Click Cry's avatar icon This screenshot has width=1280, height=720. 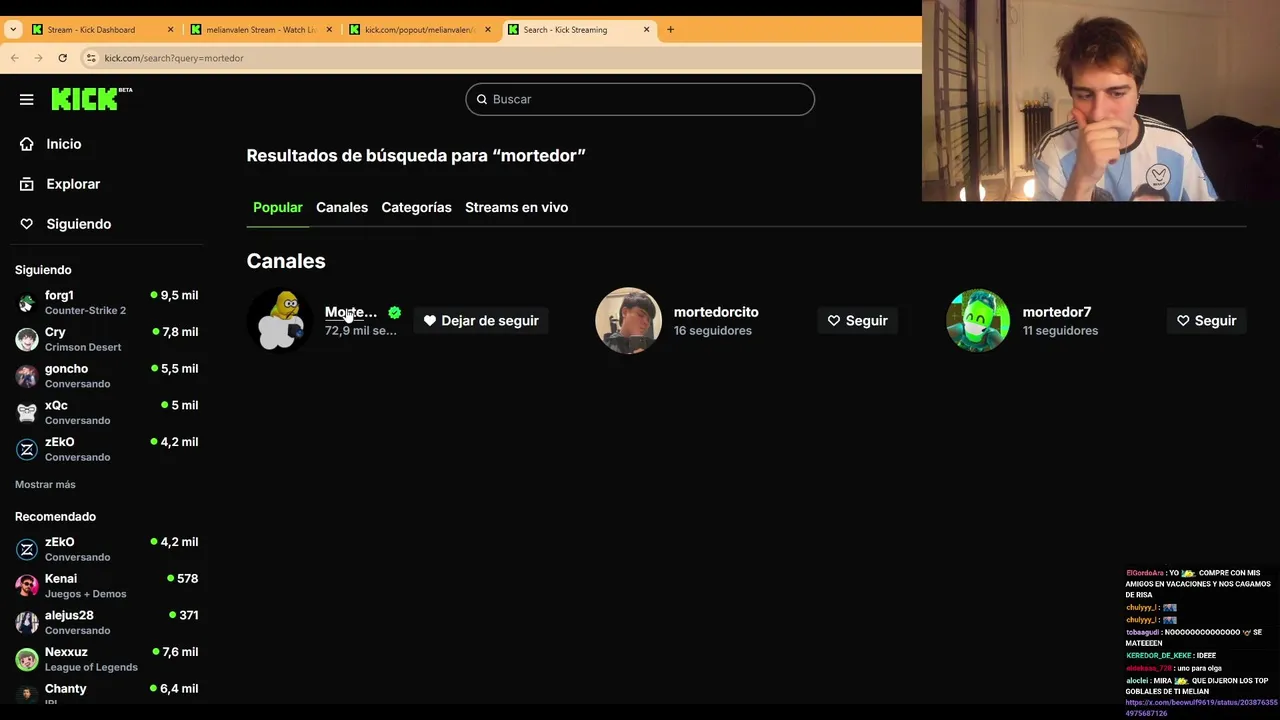click(x=27, y=340)
